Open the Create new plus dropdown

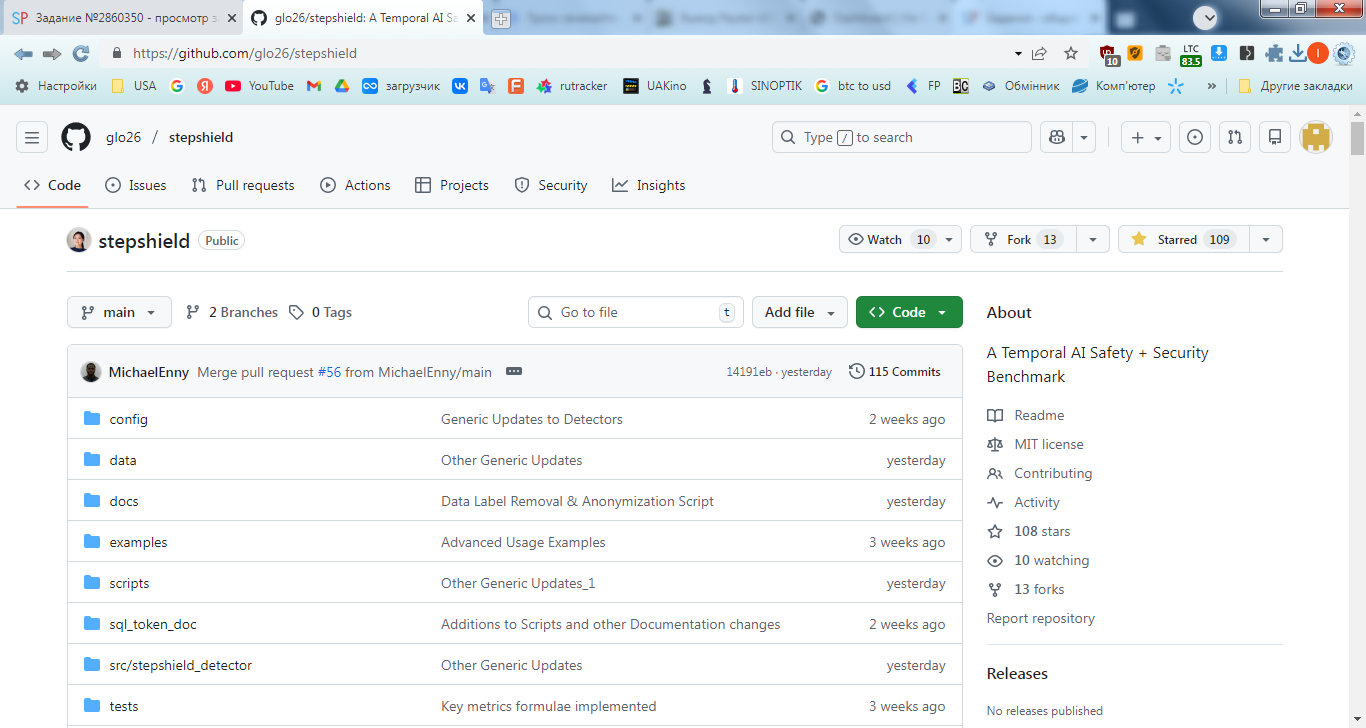coord(1146,137)
